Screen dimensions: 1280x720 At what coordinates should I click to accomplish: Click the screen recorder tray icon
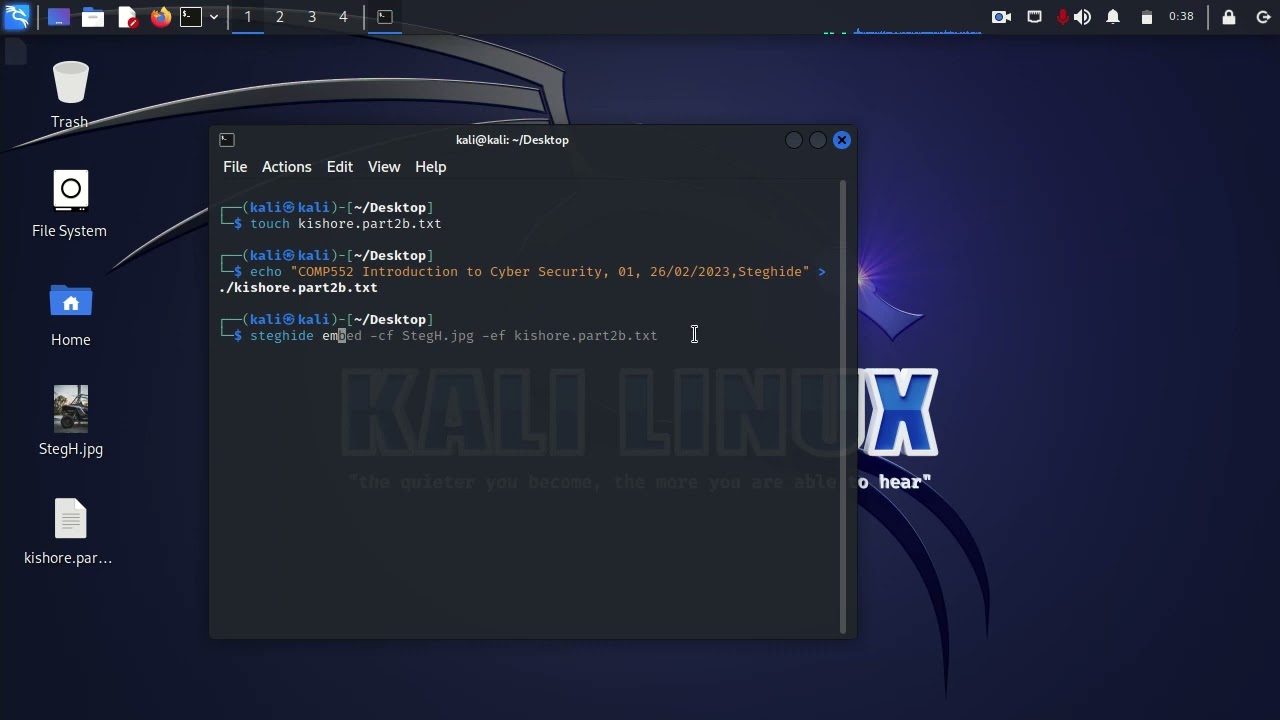click(x=1001, y=17)
